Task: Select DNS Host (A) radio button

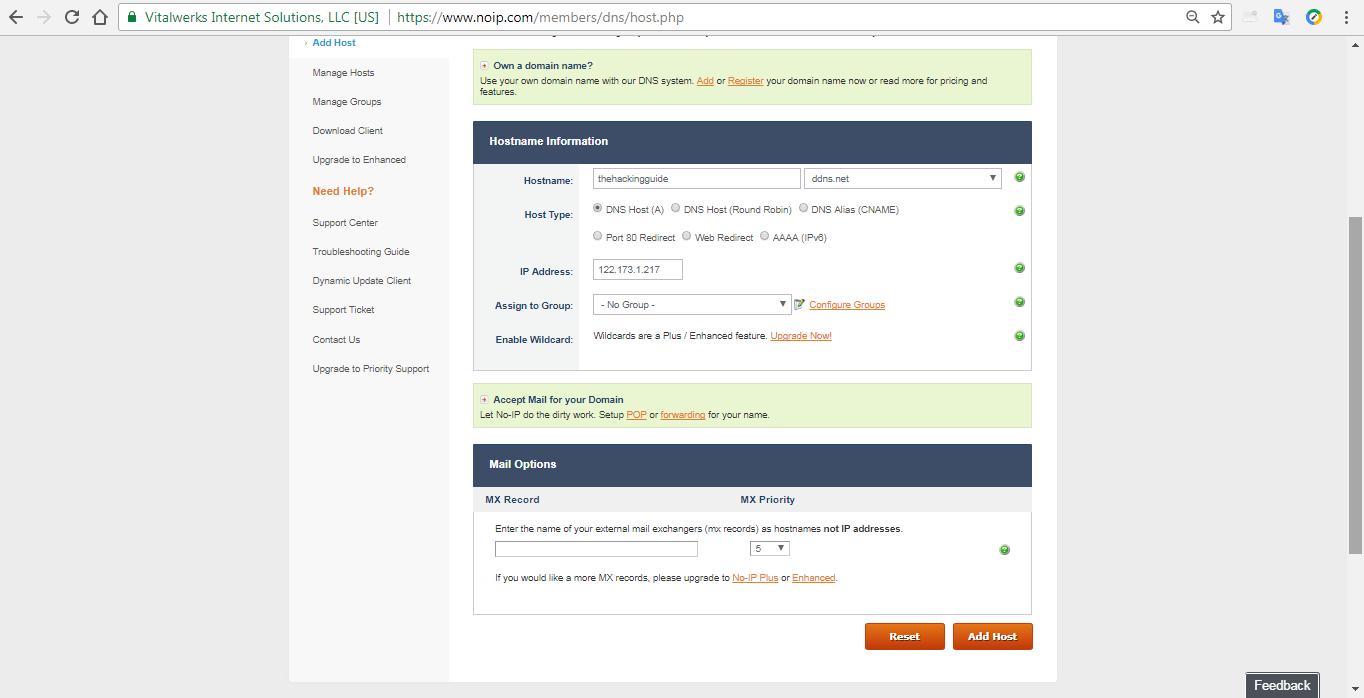Action: (x=598, y=209)
